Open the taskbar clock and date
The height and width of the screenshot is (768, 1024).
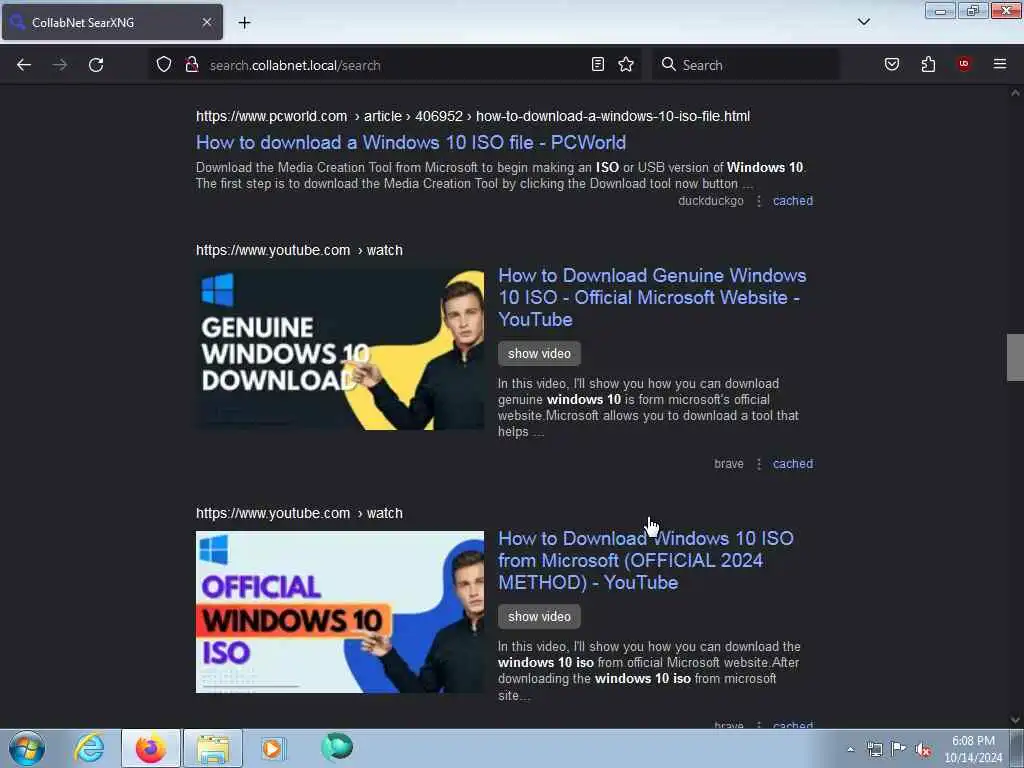(973, 749)
